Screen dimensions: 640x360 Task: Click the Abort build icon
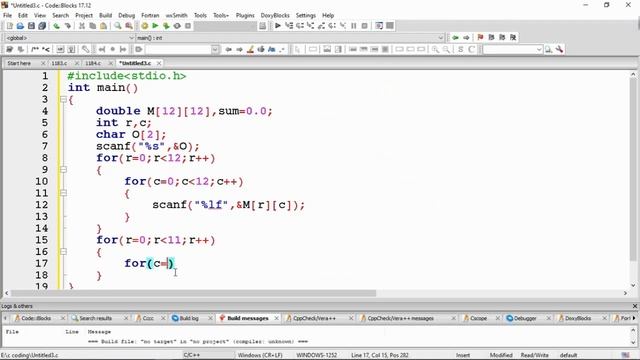[x=188, y=26]
